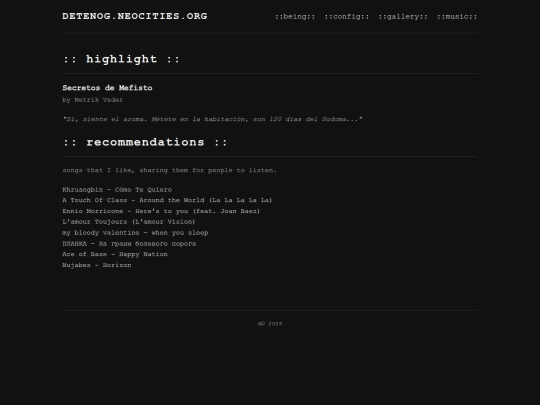
Task: Click the italic 'Si, siente el aroma' quote
Action: [x=212, y=119]
